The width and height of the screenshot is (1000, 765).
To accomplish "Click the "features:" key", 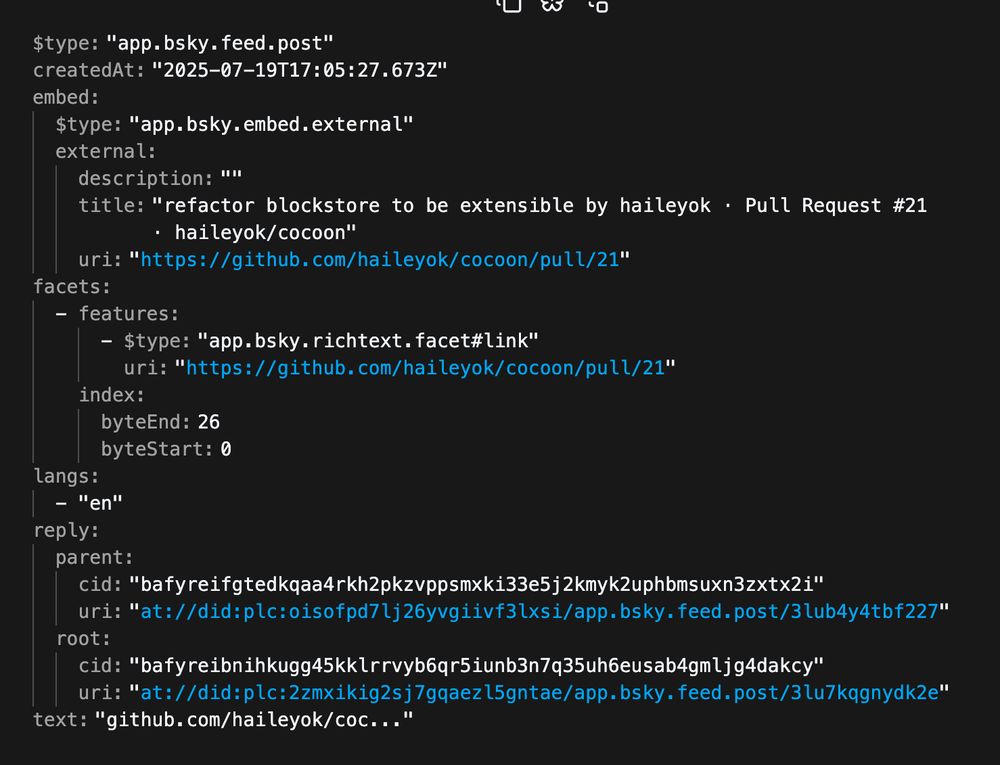I will 129,314.
